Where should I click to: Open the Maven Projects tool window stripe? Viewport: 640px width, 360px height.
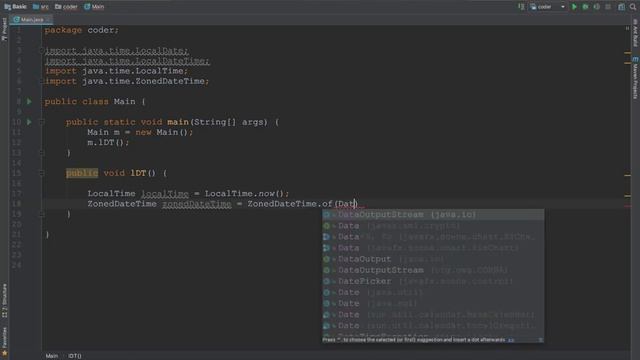click(636, 78)
